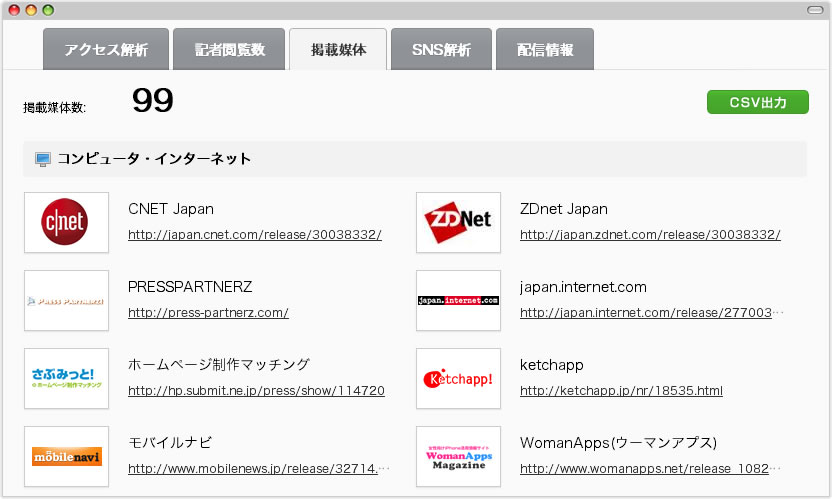832x499 pixels.
Task: Click the コンピュータ・インターネット category header
Action: (x=154, y=159)
